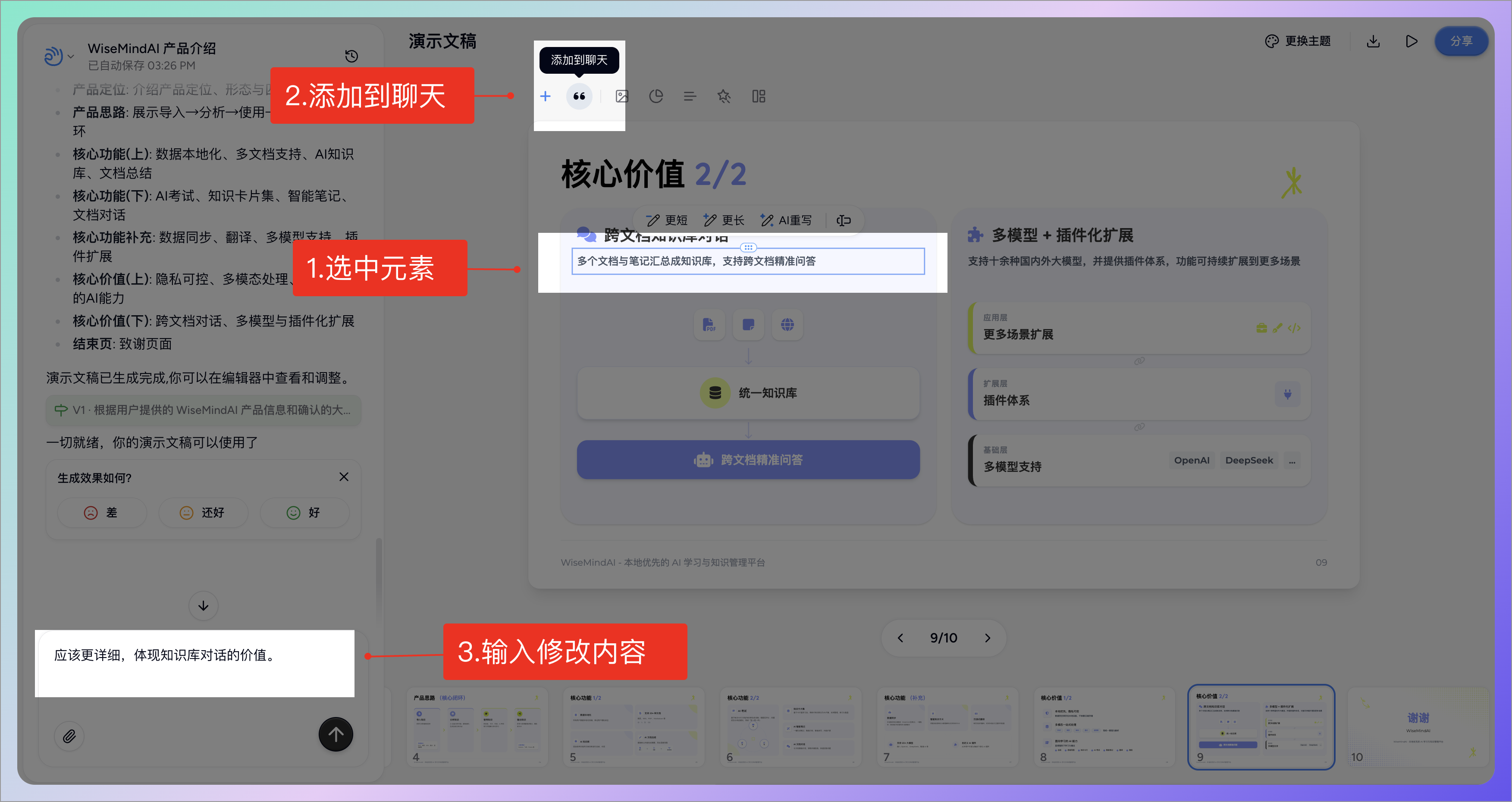
Task: Click the text lines icon in toolbar
Action: [x=690, y=96]
